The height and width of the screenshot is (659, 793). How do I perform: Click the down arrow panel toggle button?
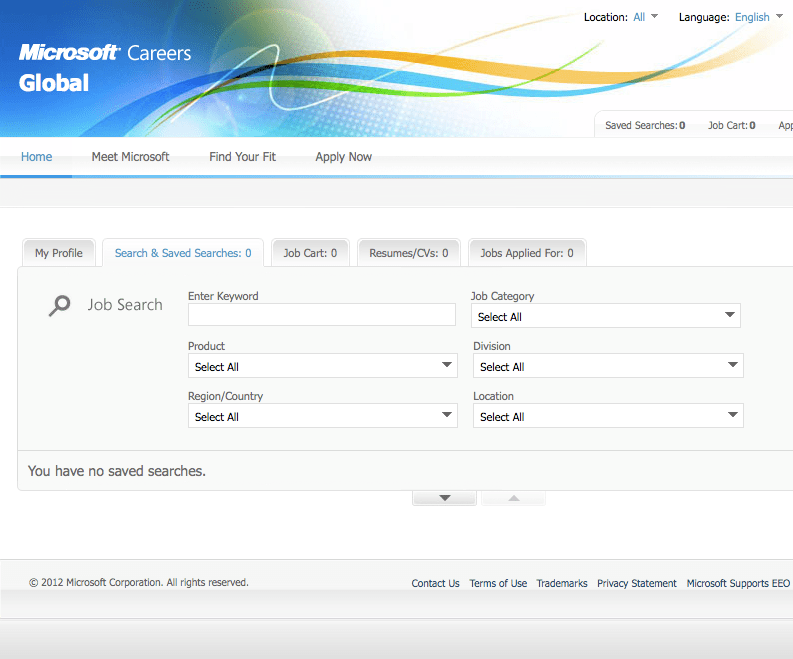(445, 498)
